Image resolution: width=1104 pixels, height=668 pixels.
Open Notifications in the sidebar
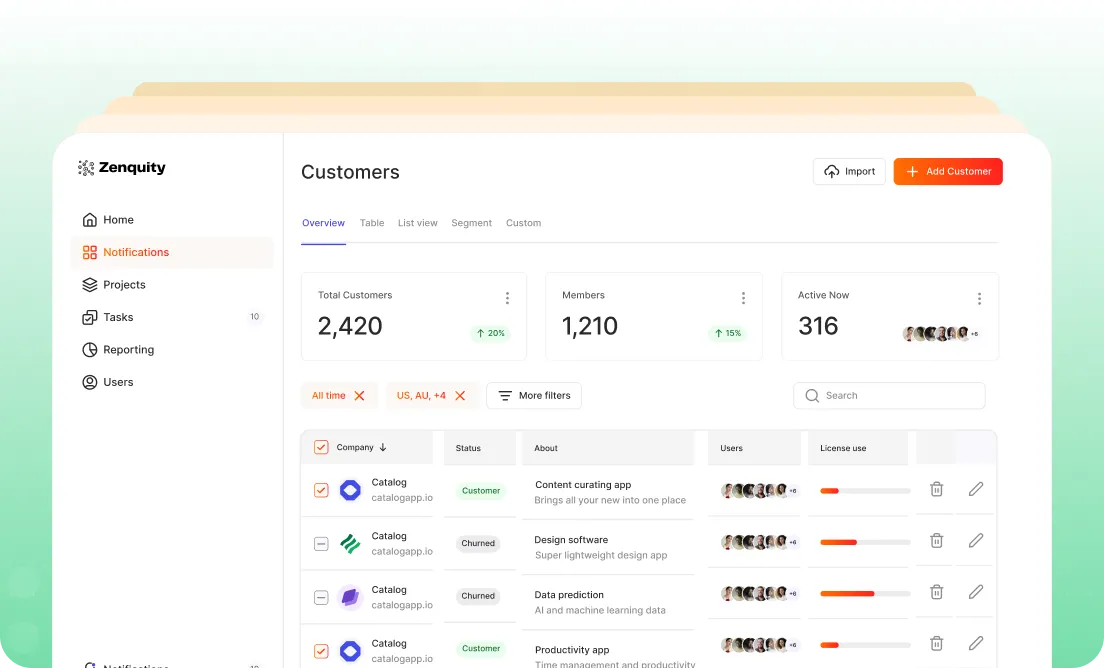click(172, 252)
